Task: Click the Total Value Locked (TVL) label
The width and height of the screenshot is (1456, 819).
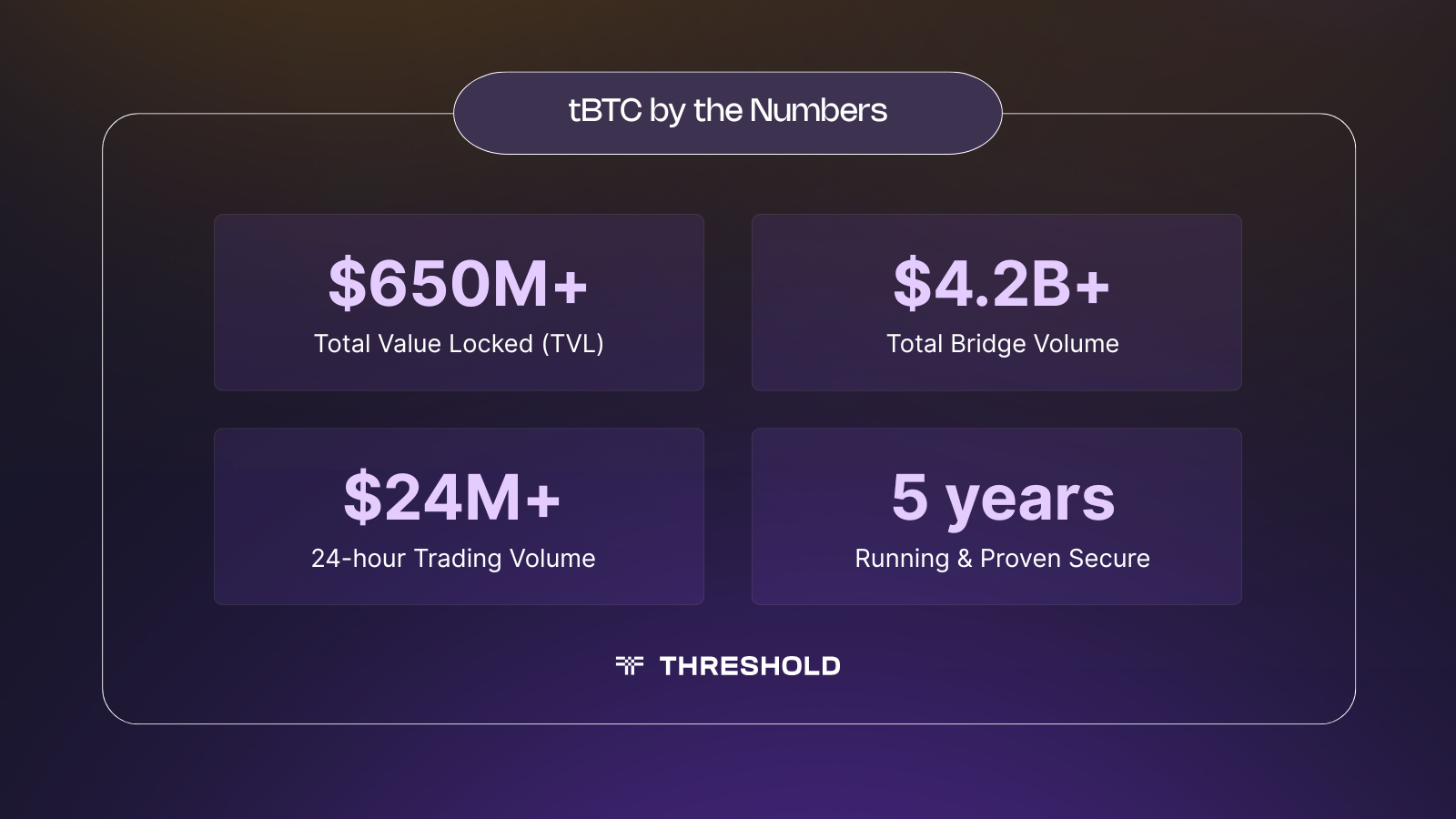Action: tap(459, 344)
